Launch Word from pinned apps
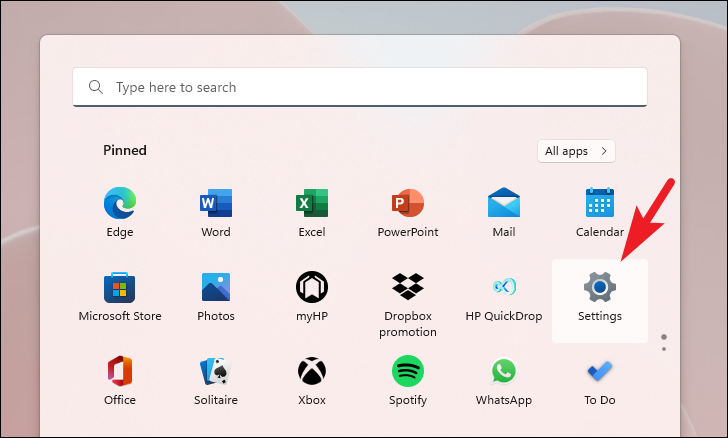728x438 pixels. click(x=216, y=203)
